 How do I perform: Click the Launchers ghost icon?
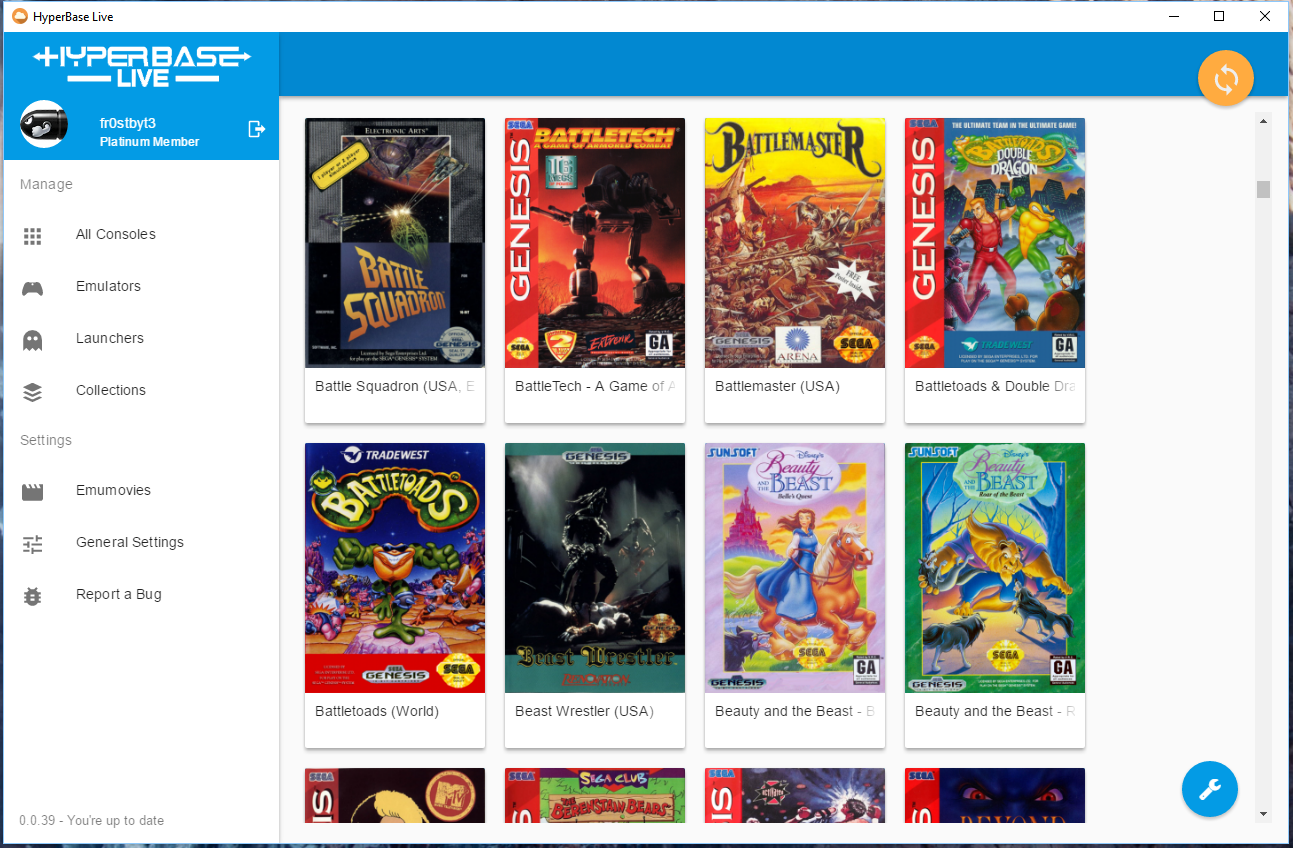(33, 340)
